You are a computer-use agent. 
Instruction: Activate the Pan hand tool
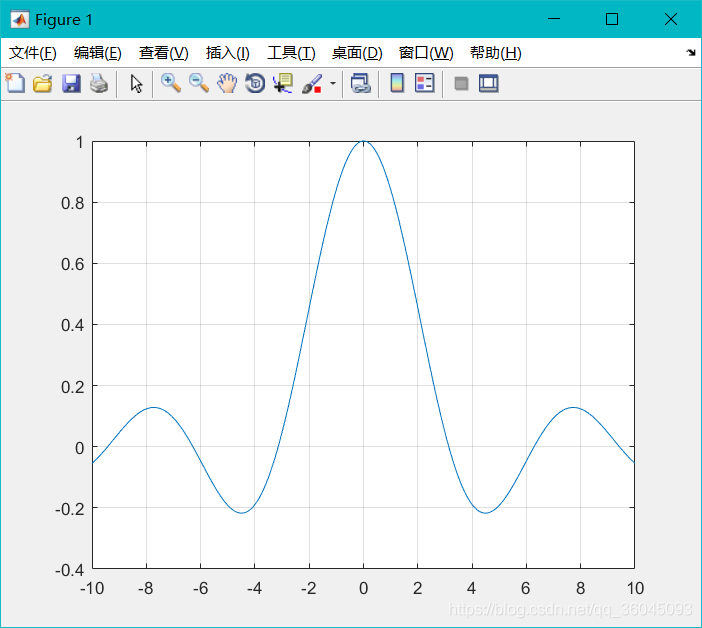pos(227,84)
